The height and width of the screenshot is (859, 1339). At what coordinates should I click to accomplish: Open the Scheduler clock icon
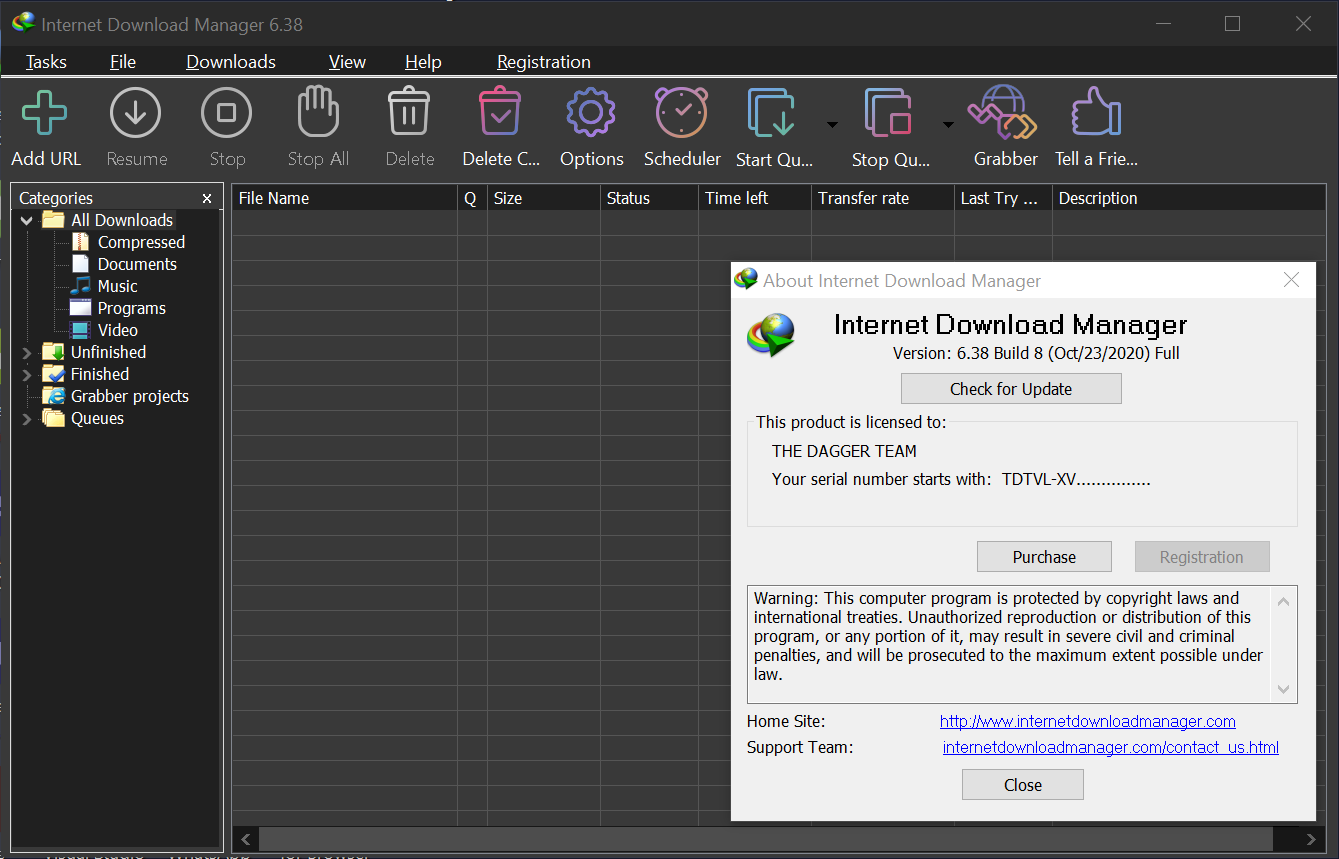682,112
